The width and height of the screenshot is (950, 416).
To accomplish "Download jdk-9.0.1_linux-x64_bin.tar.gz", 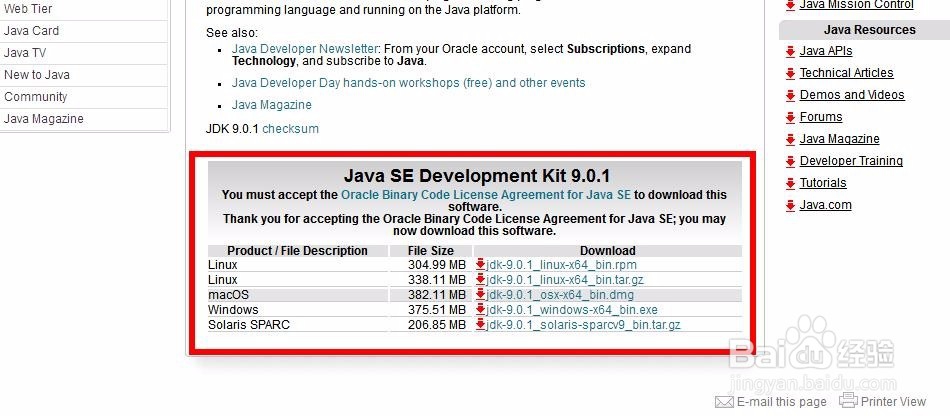I will click(565, 280).
